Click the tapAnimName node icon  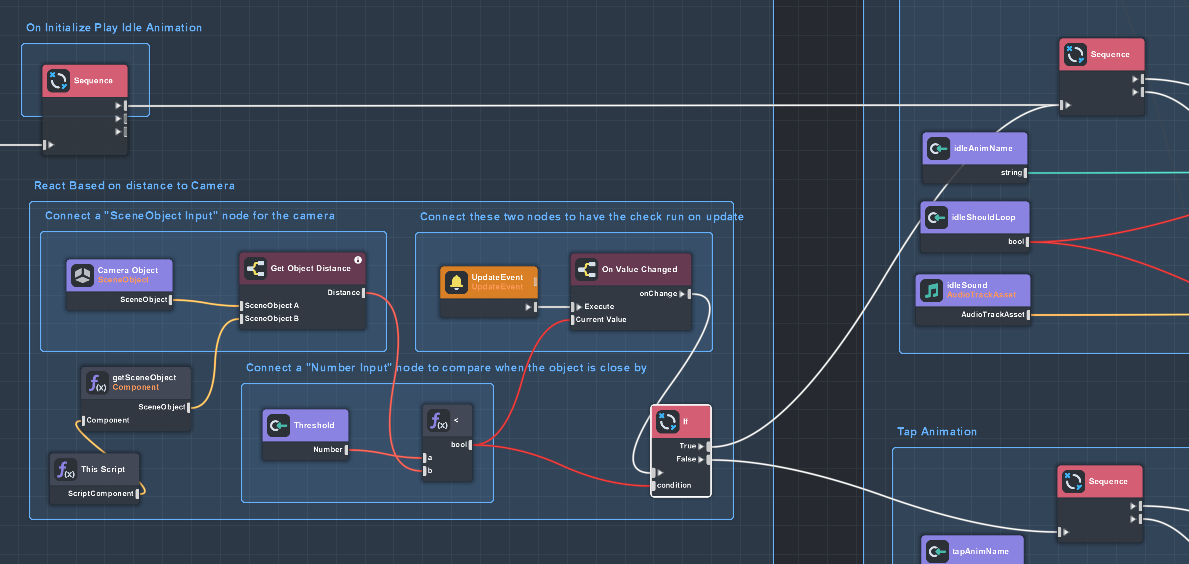937,551
